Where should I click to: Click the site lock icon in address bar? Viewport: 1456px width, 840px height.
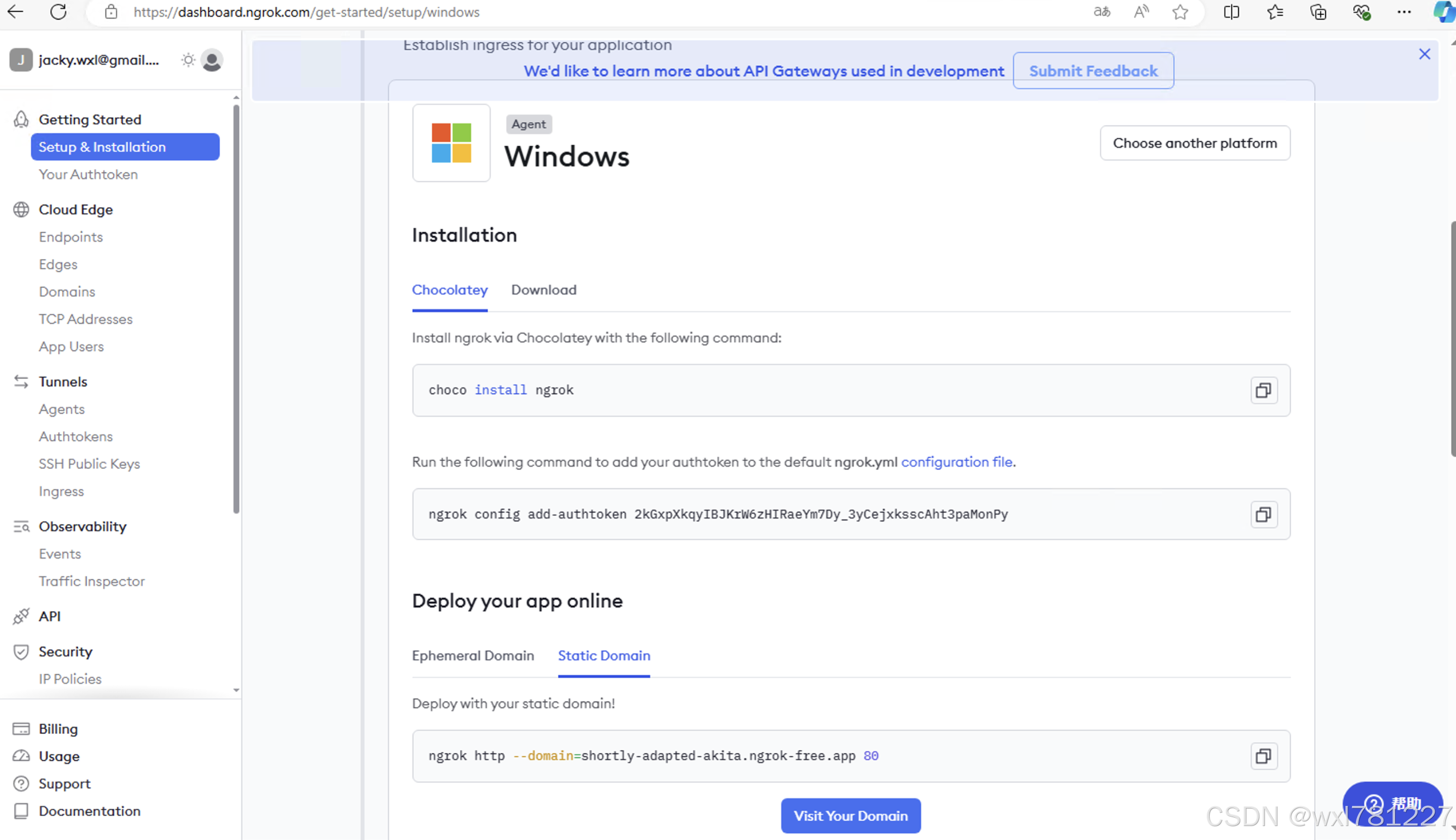coord(111,12)
